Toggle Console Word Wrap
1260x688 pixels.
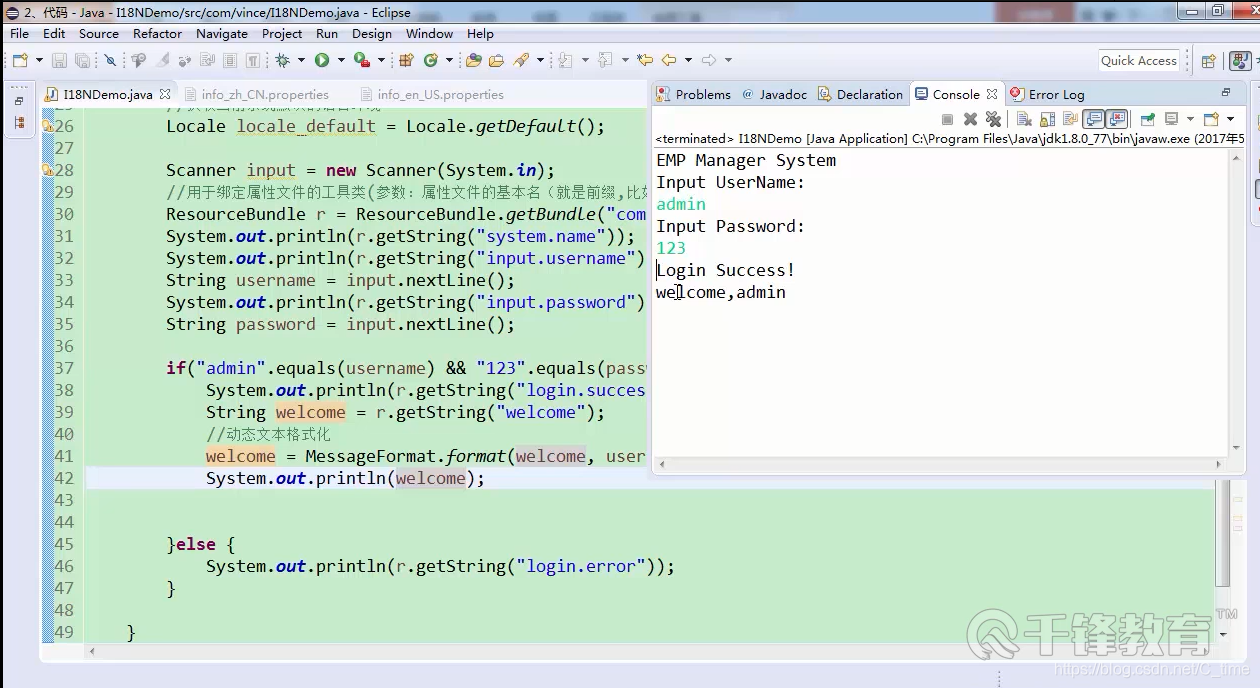[1070, 119]
